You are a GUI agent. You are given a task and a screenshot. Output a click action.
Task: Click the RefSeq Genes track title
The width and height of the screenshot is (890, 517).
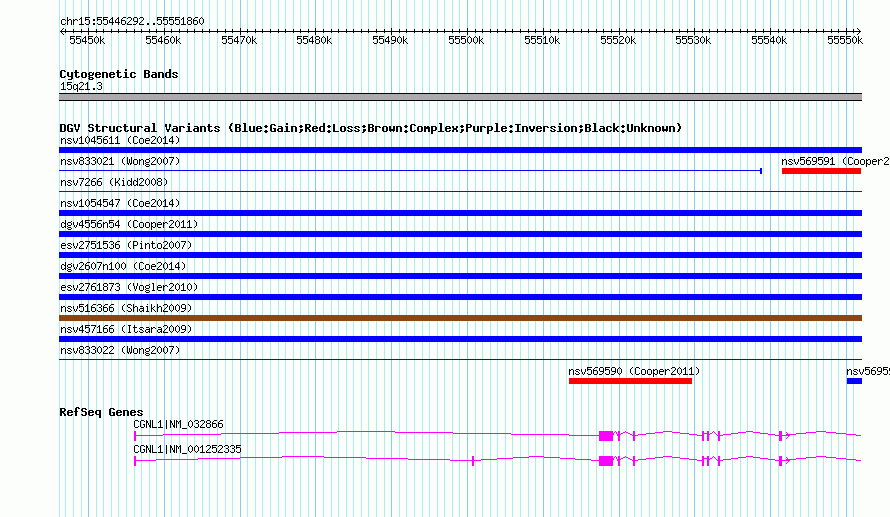tap(101, 412)
